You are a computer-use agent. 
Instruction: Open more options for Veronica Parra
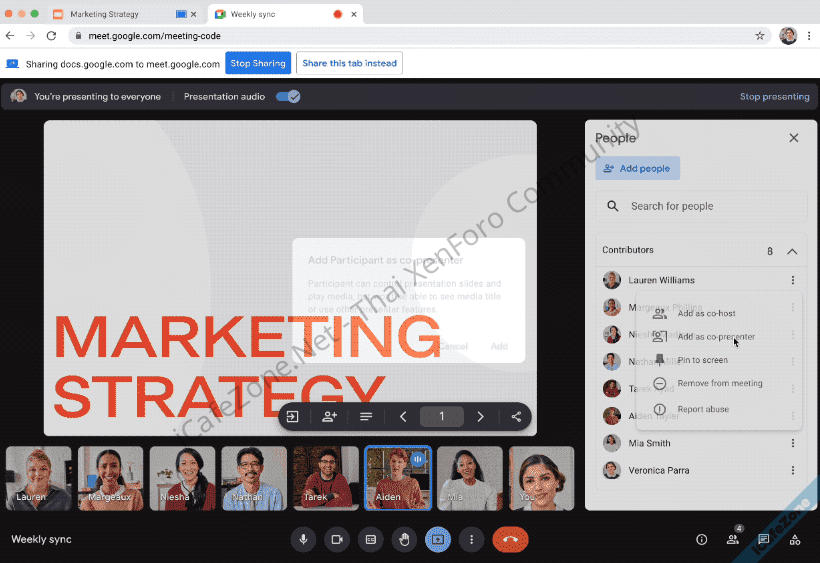point(793,470)
